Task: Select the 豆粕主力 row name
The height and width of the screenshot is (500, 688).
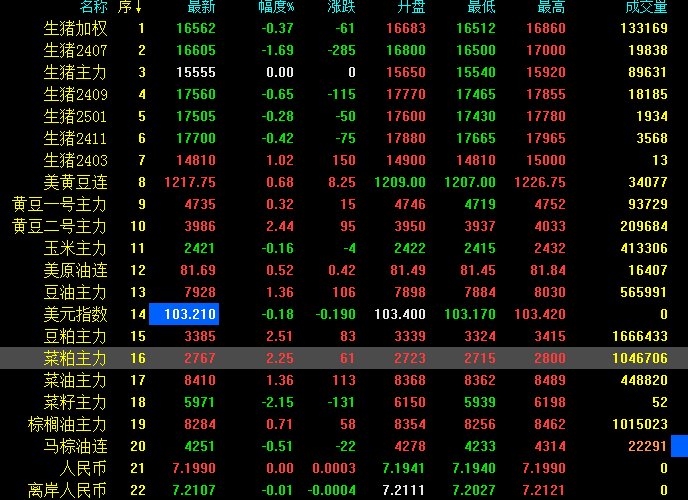Action: [75, 336]
